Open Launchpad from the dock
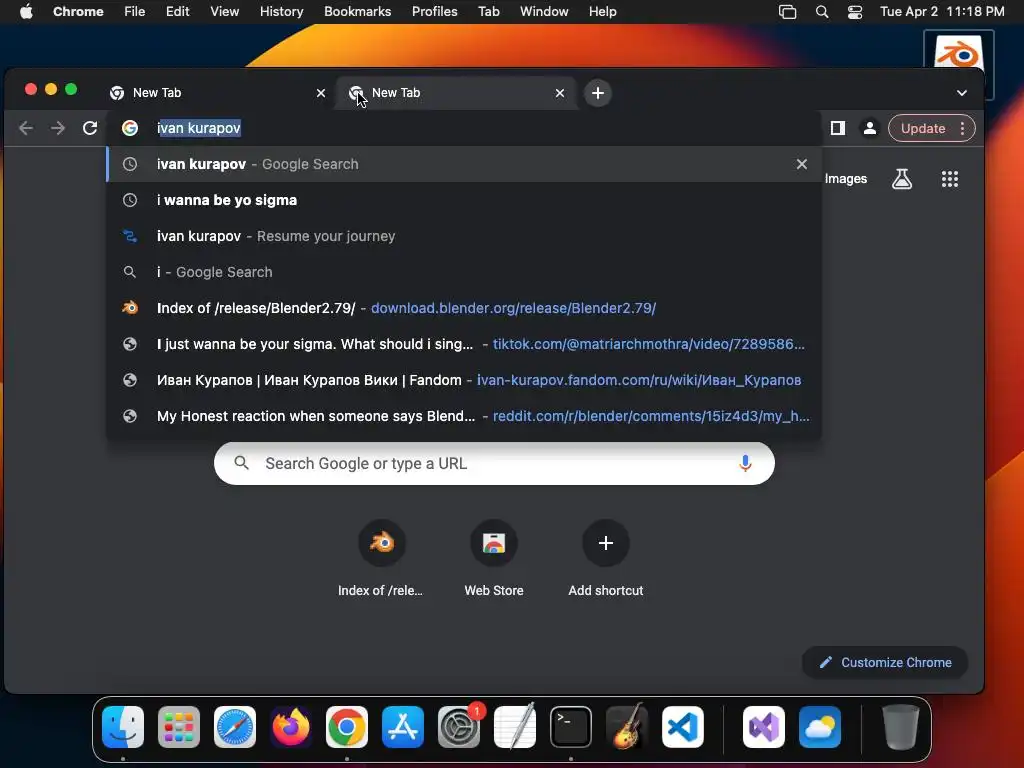Screen dimensions: 1024x768 (179, 727)
